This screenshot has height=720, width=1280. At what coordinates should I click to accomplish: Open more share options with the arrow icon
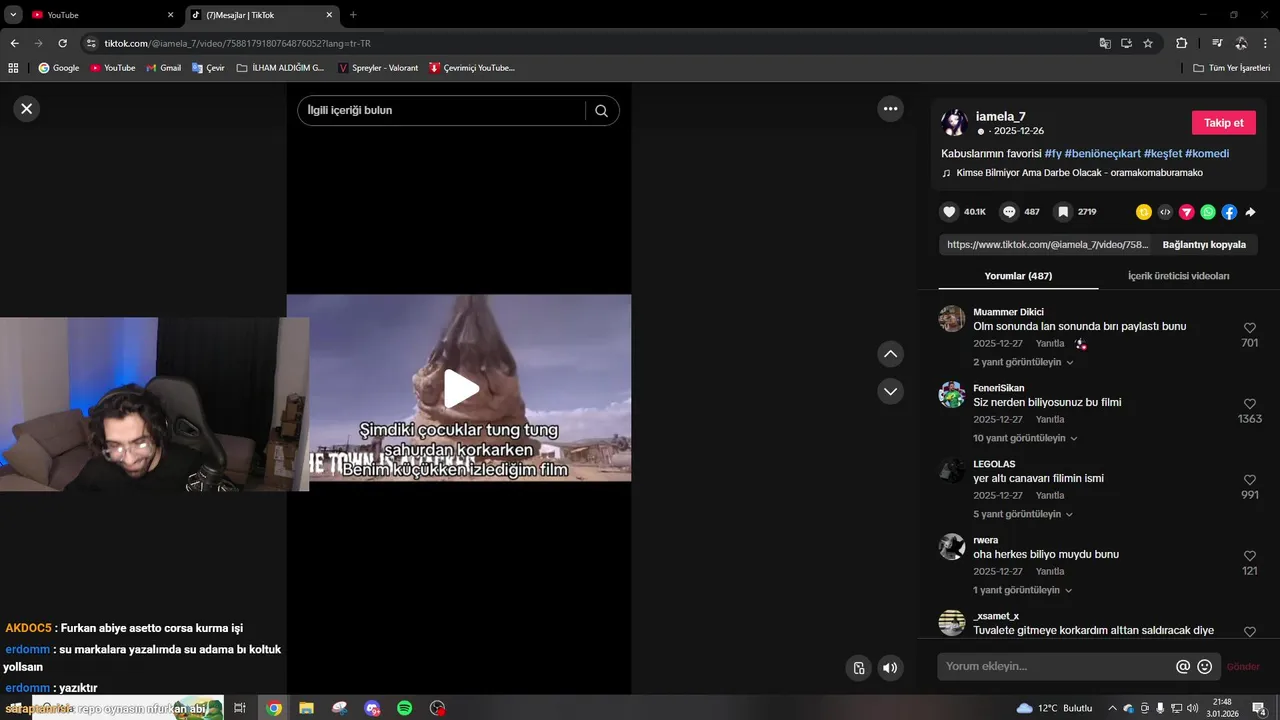[x=1250, y=212]
